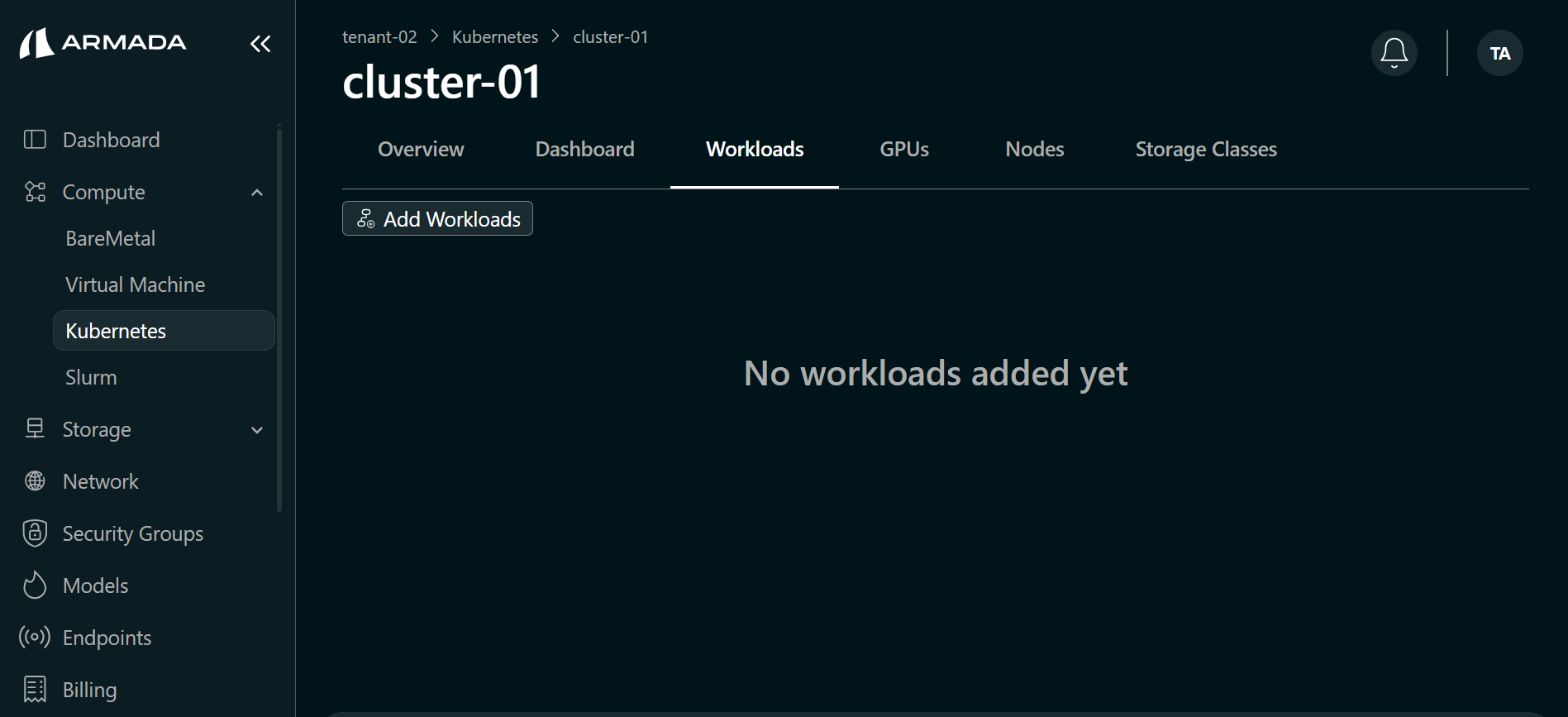Go to tenant-02 breadcrumb
This screenshot has height=717, width=1568.
tap(379, 37)
